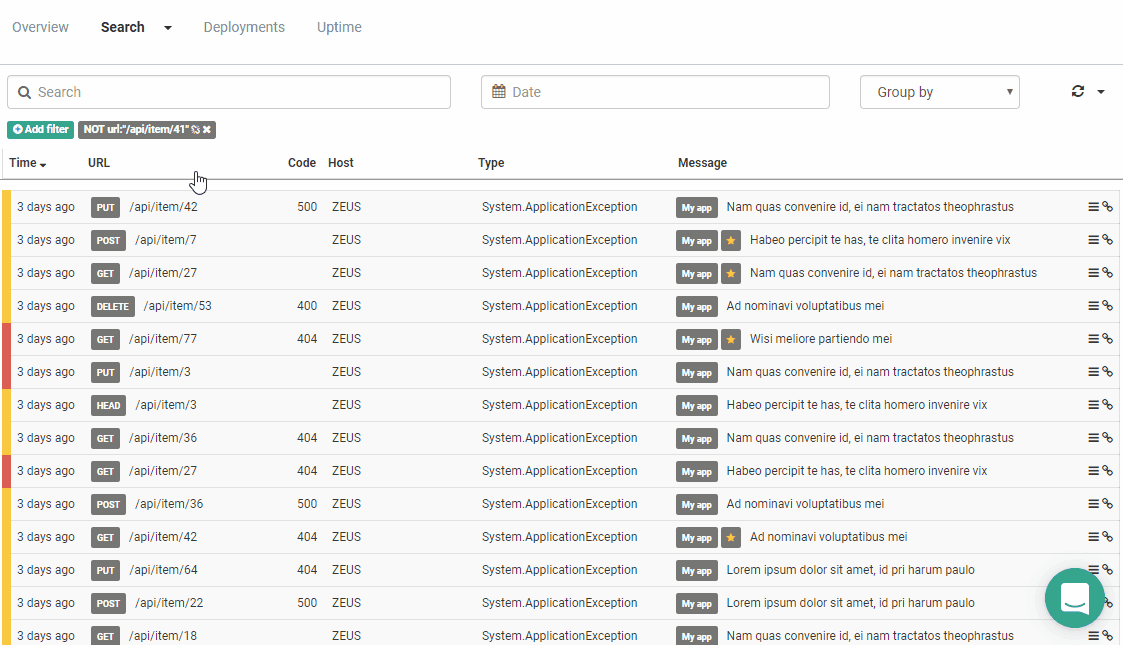
Task: Remove the NOT url filter with its x
Action: [208, 129]
